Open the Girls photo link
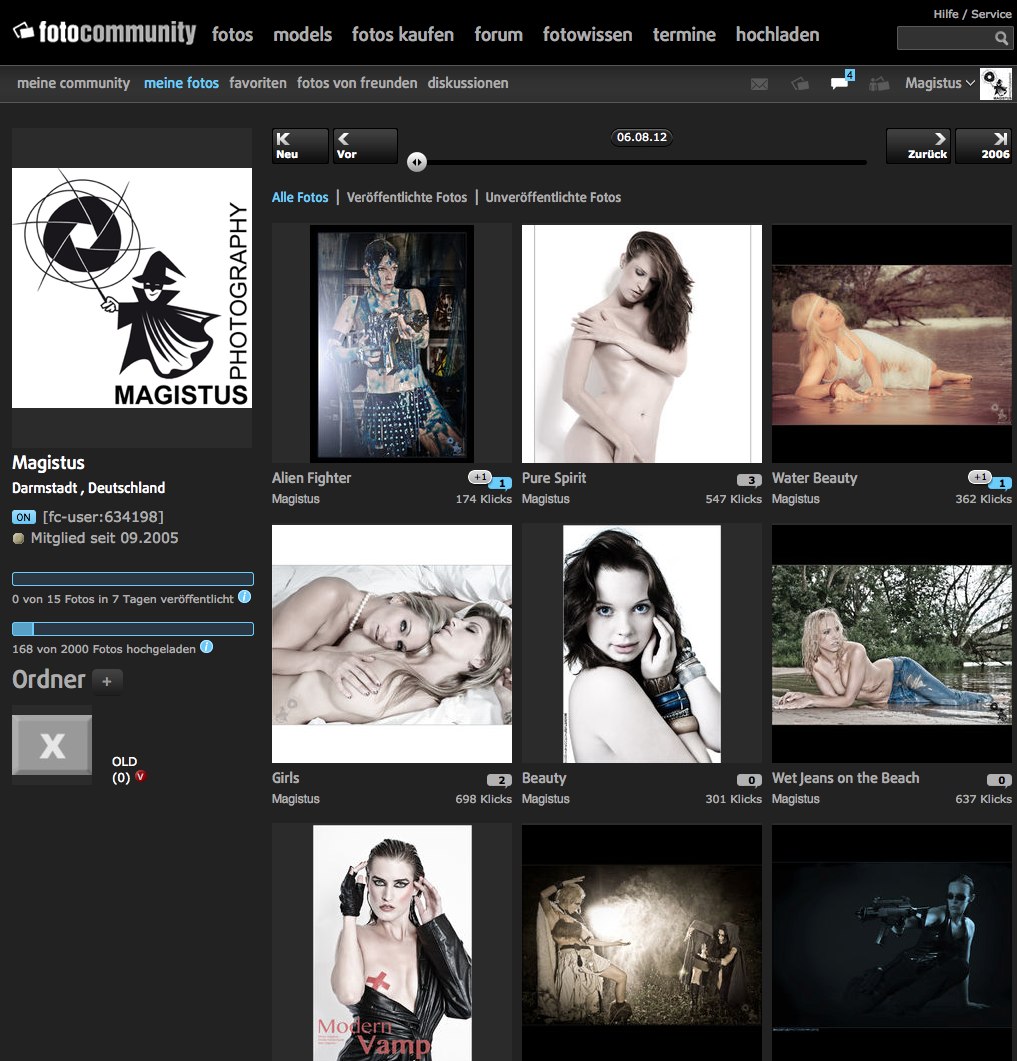The height and width of the screenshot is (1061, 1017). [x=284, y=778]
